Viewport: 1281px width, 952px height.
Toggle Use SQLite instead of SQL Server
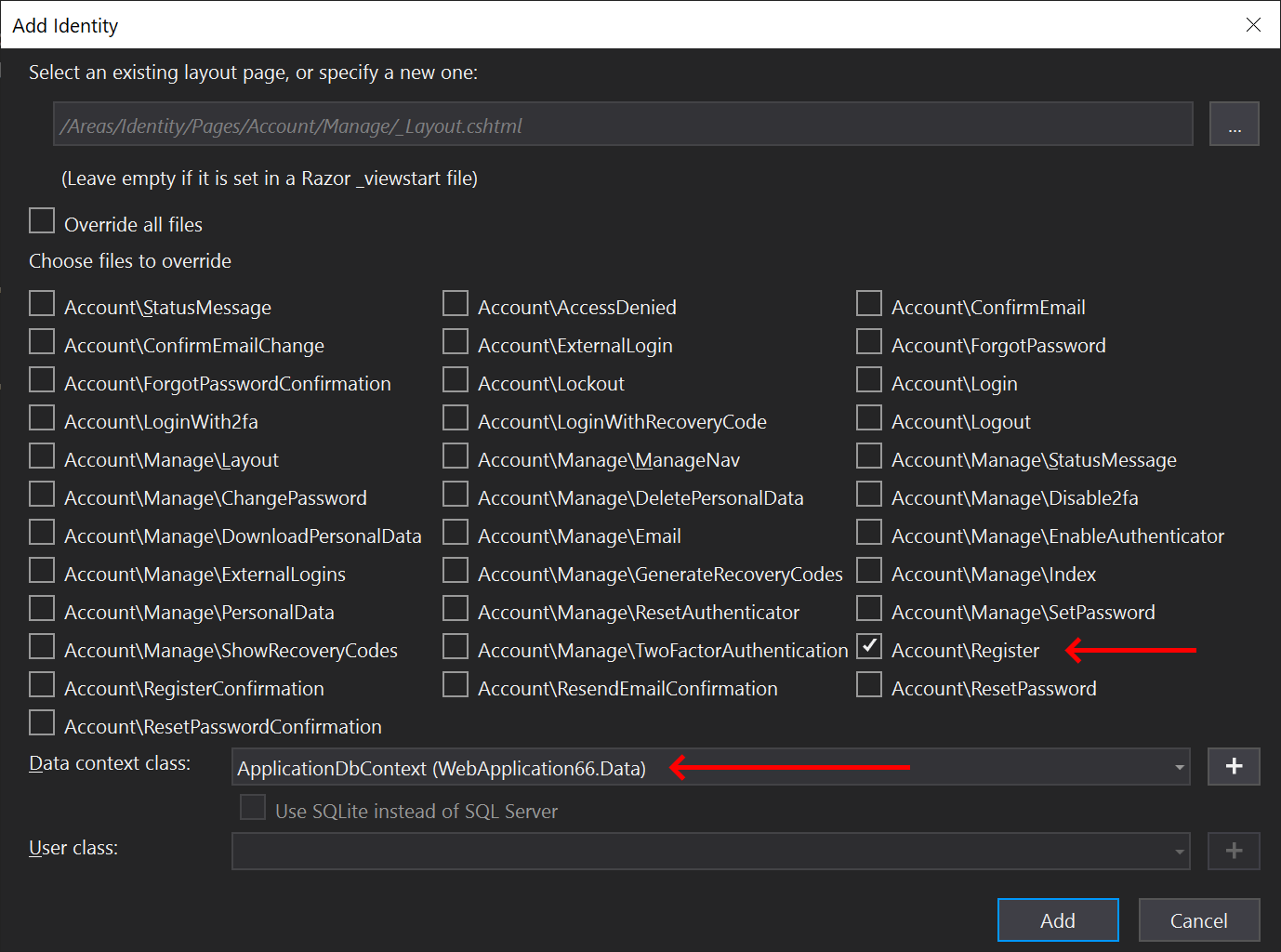click(x=252, y=807)
